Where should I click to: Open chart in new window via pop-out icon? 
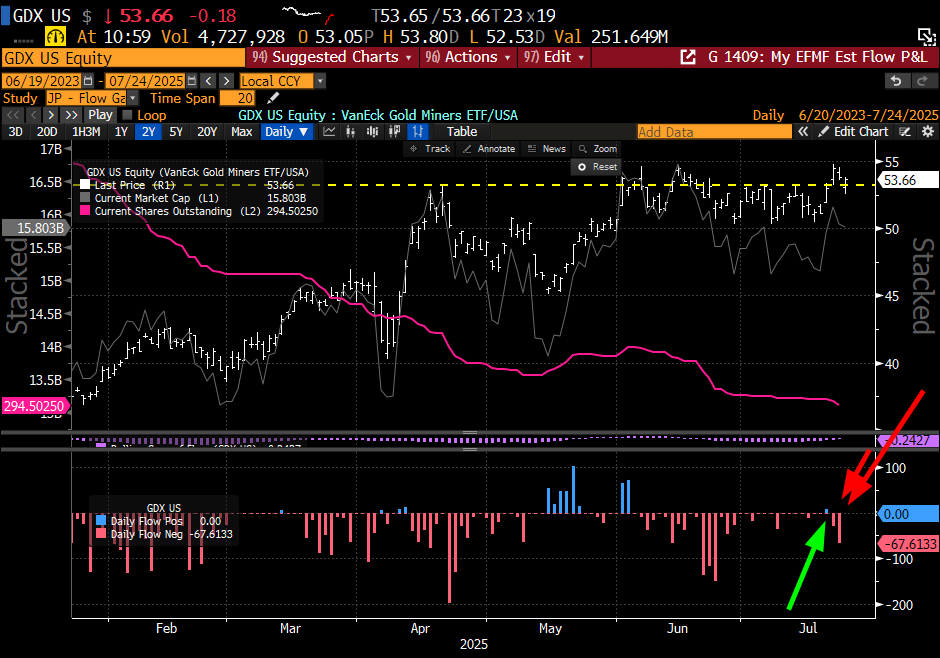pos(688,58)
